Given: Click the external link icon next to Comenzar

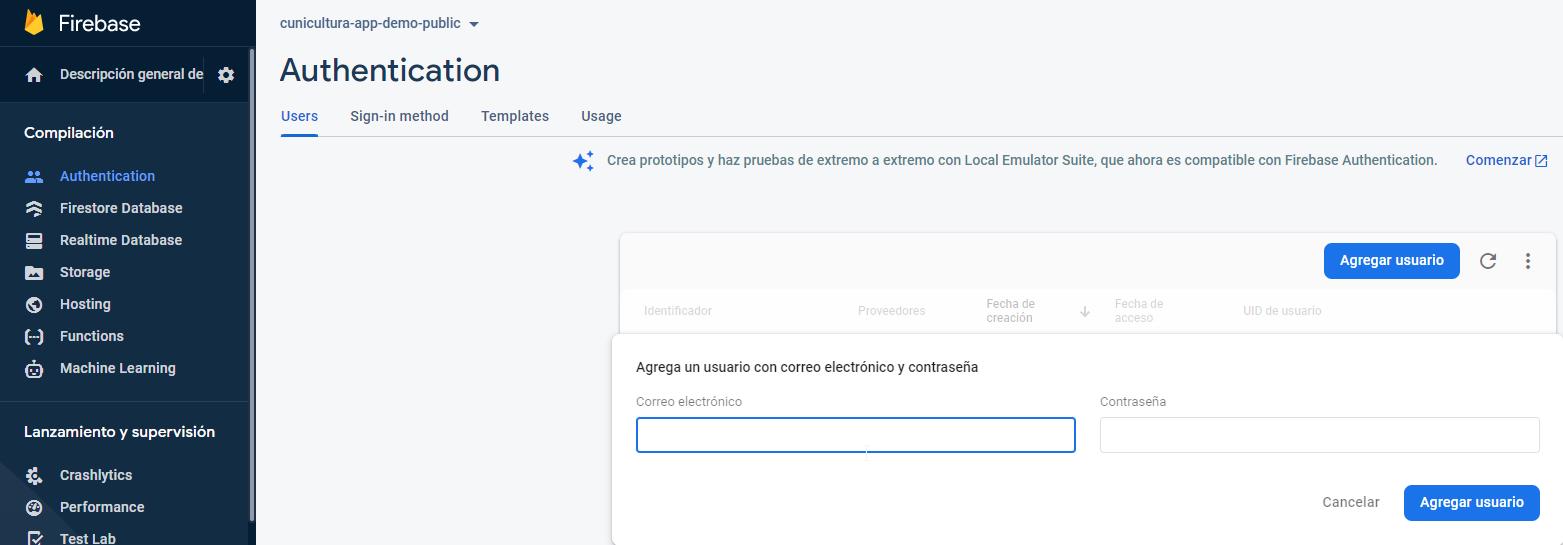Looking at the screenshot, I should pyautogui.click(x=1541, y=161).
